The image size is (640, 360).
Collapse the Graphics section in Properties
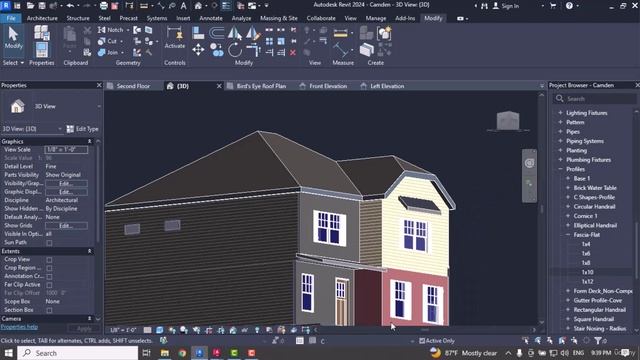tap(89, 141)
